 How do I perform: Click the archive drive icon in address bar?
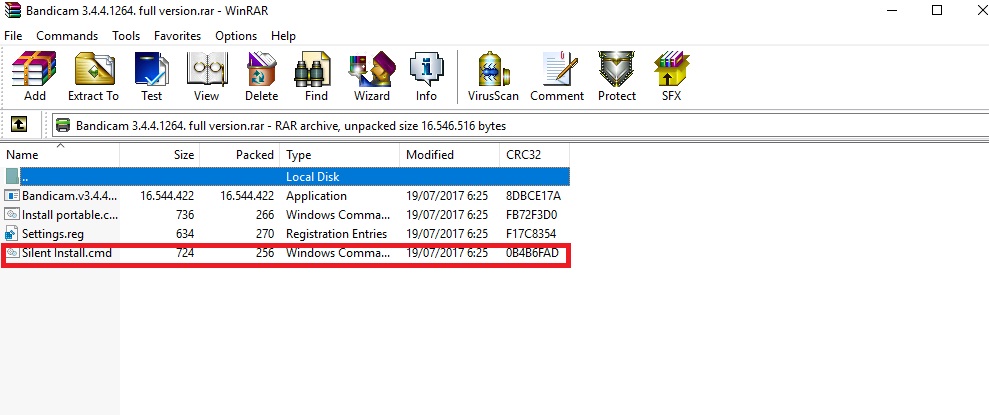(63, 125)
